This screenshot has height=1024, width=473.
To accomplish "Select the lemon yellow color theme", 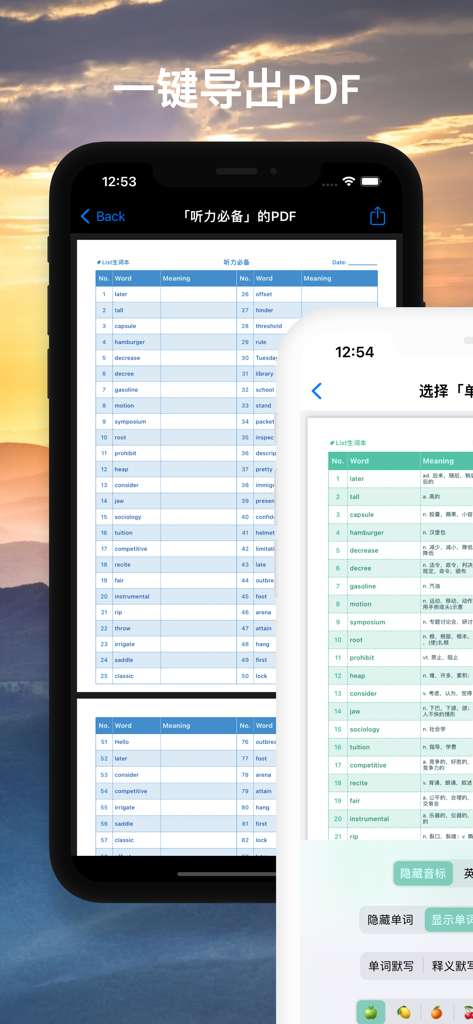I will tap(404, 1012).
